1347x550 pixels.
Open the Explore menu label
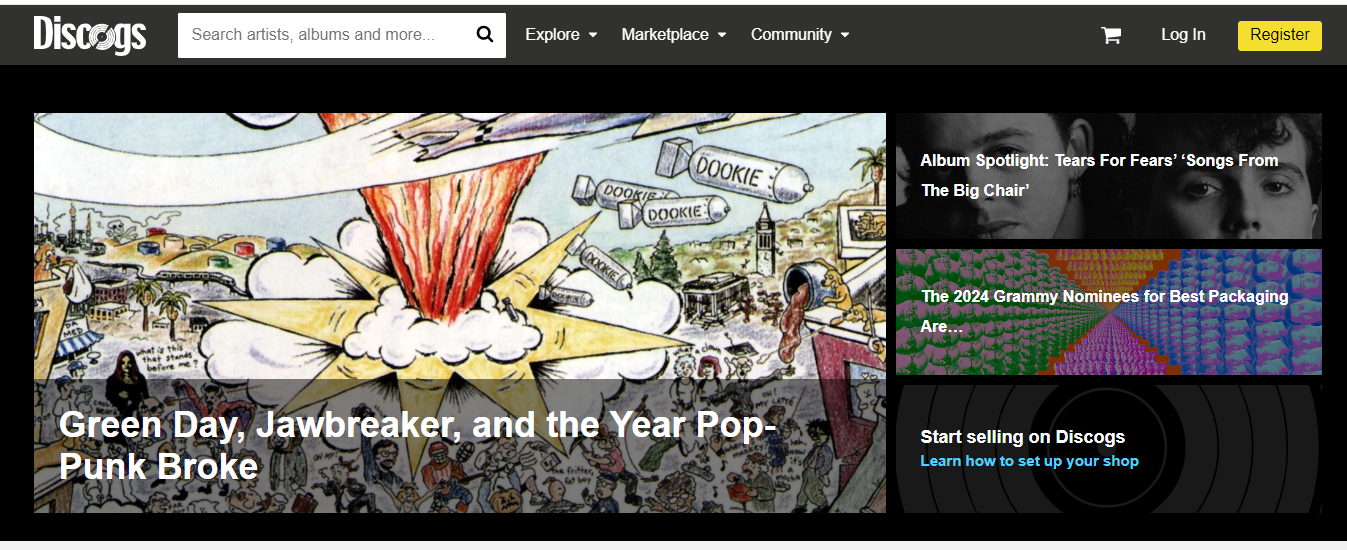[x=552, y=34]
